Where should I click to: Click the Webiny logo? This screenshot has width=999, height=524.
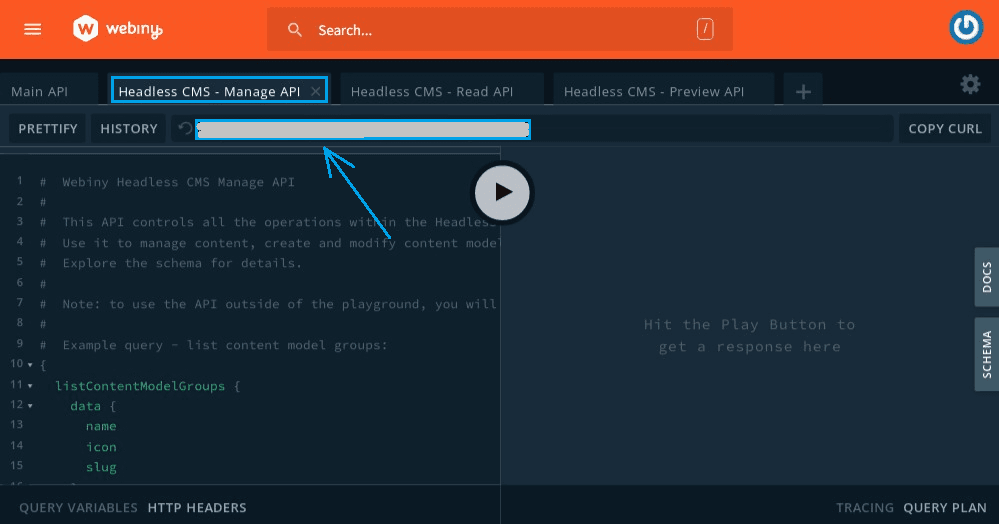tap(118, 29)
